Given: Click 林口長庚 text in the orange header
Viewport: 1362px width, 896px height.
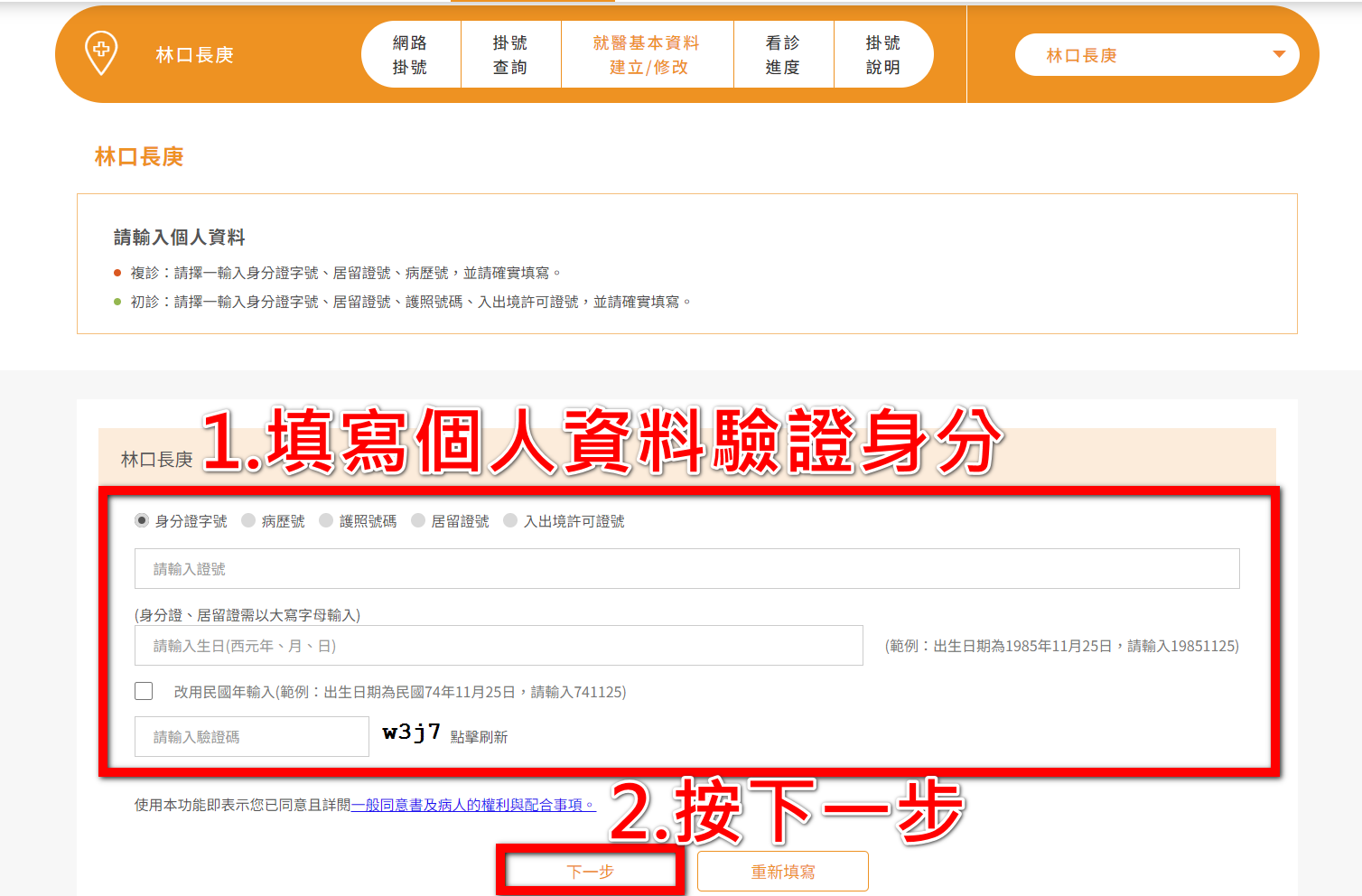Looking at the screenshot, I should click(195, 55).
